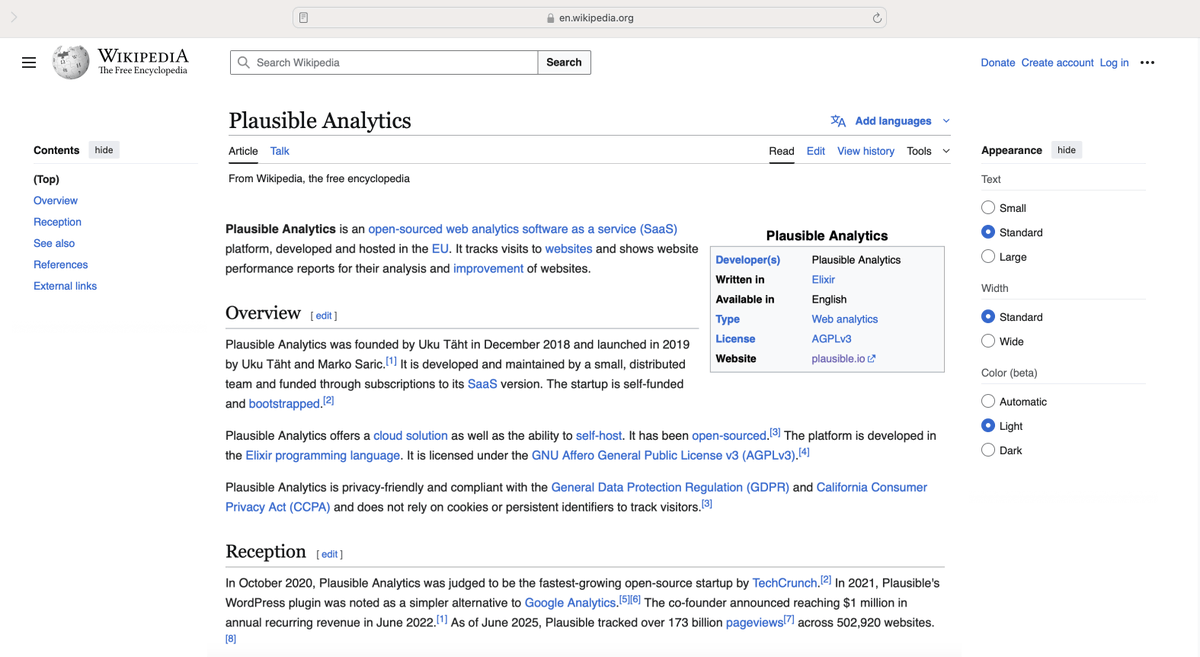The image size is (1200, 657).
Task: Click the reader view icon in address bar
Action: point(304,18)
